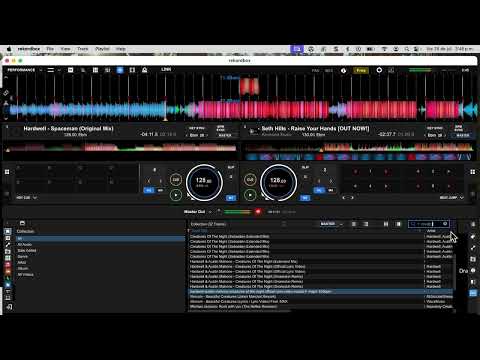
Task: Click the info icon in top toolbar
Action: coord(343,70)
